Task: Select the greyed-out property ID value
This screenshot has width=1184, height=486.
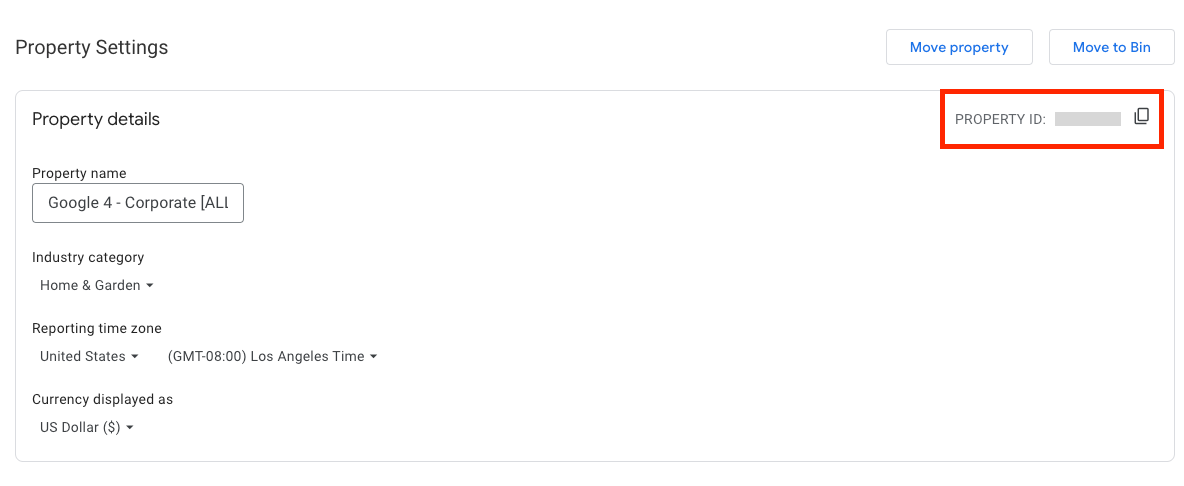Action: 1088,118
